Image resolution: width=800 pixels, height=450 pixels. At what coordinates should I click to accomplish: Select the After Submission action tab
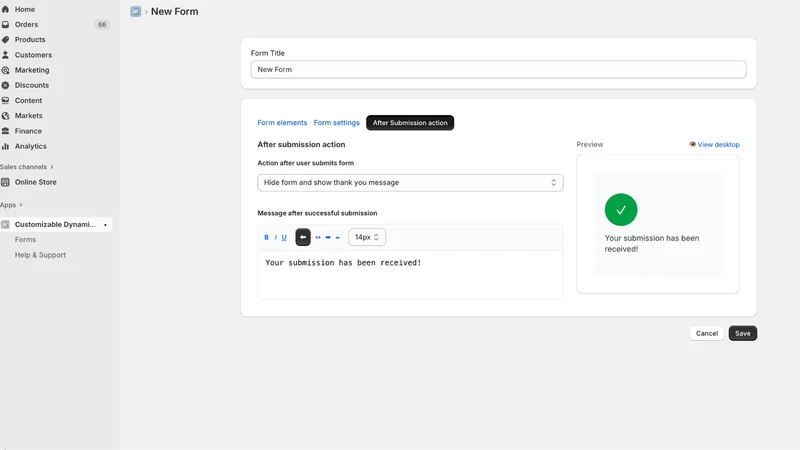[x=410, y=123]
